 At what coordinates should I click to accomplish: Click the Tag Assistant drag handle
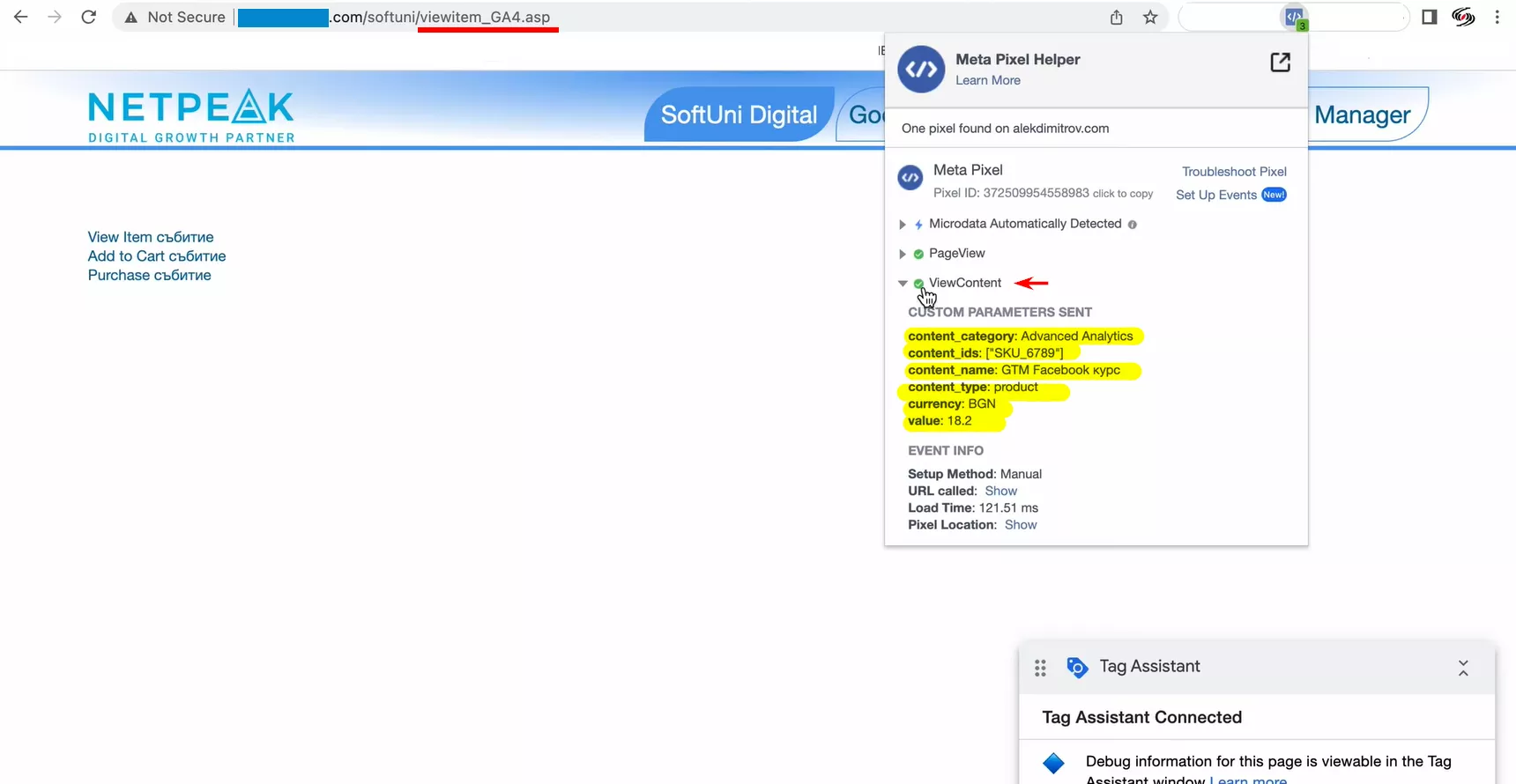[x=1040, y=668]
